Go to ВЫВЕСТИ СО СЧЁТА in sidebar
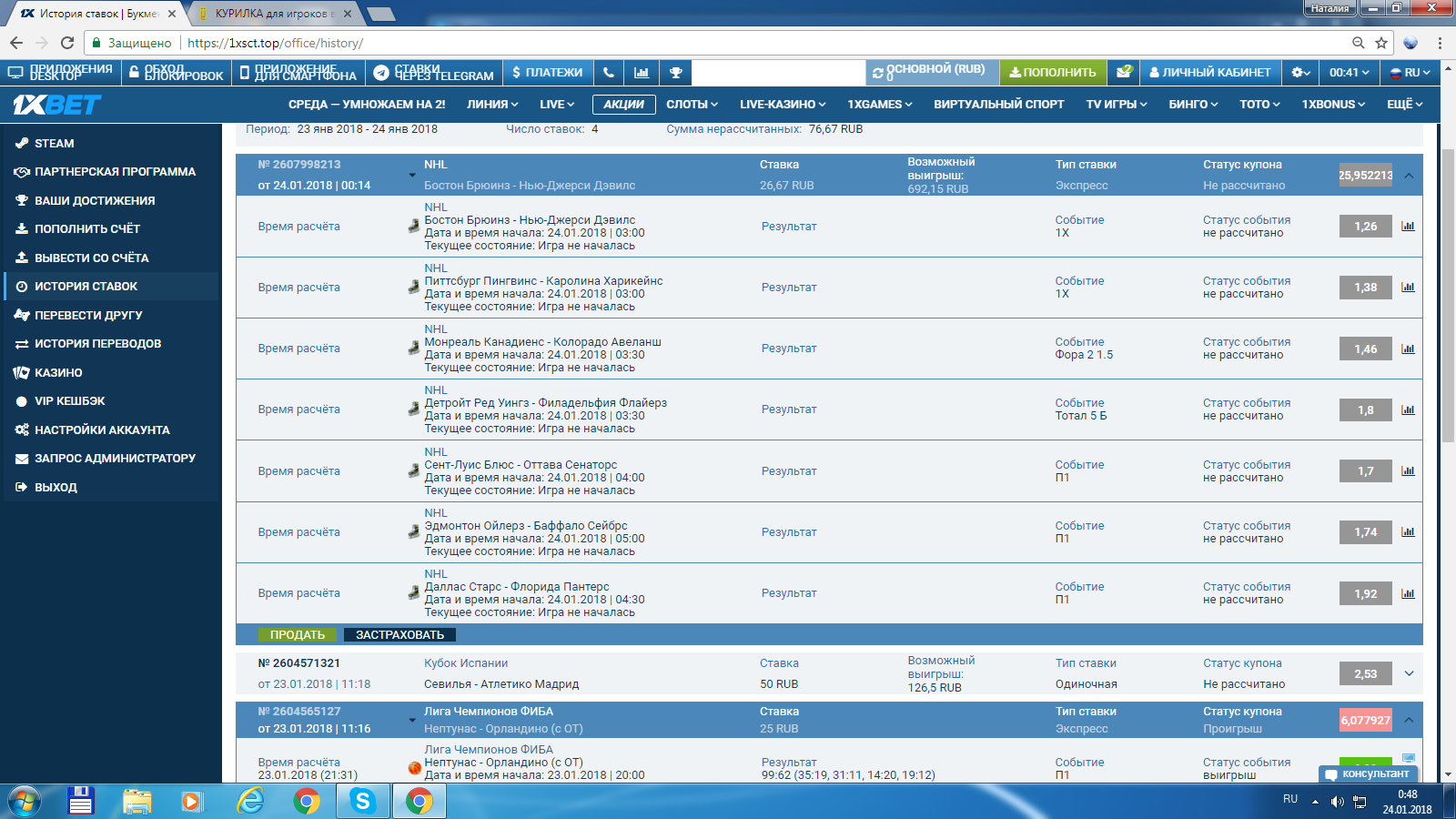The height and width of the screenshot is (819, 1456). (111, 258)
